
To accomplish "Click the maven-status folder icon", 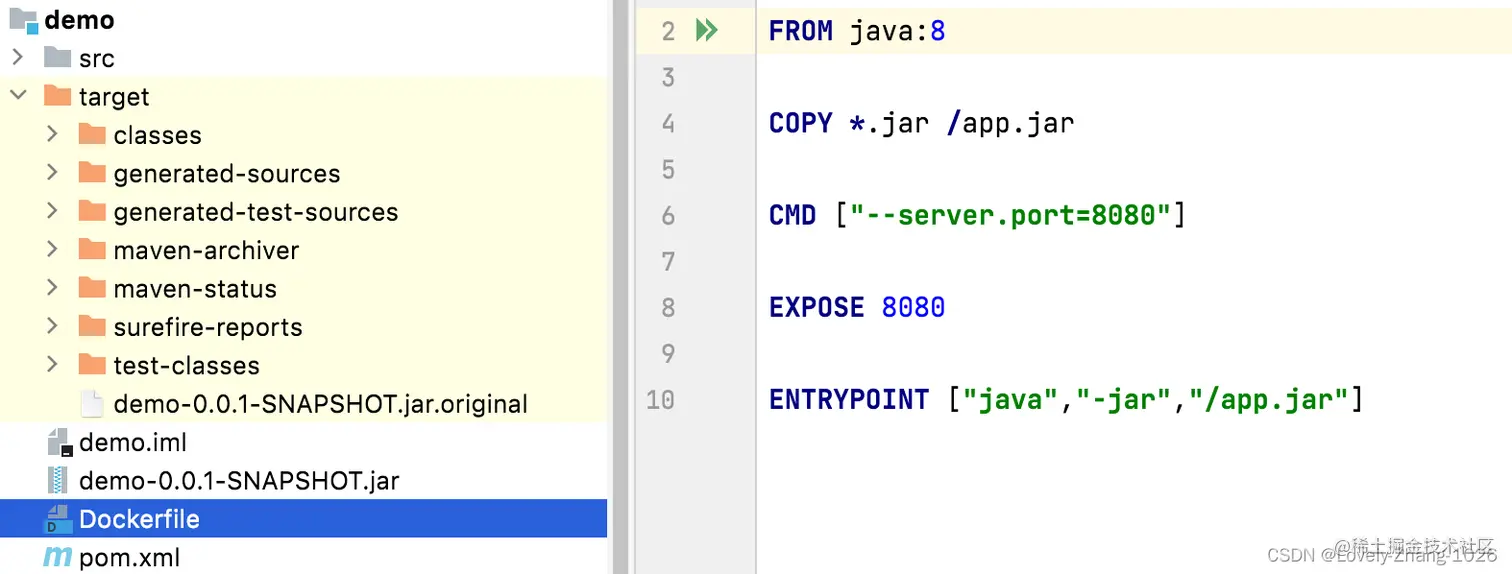I will tap(92, 288).
